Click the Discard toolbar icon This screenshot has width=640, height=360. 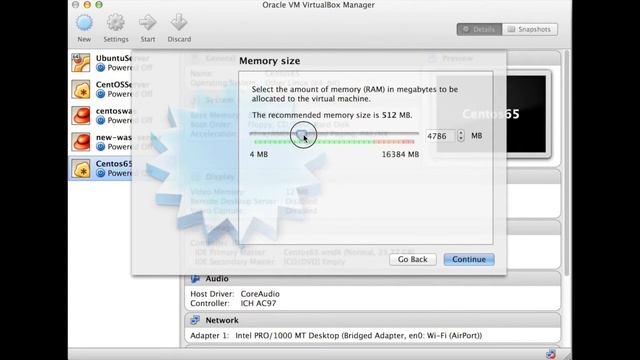(179, 22)
